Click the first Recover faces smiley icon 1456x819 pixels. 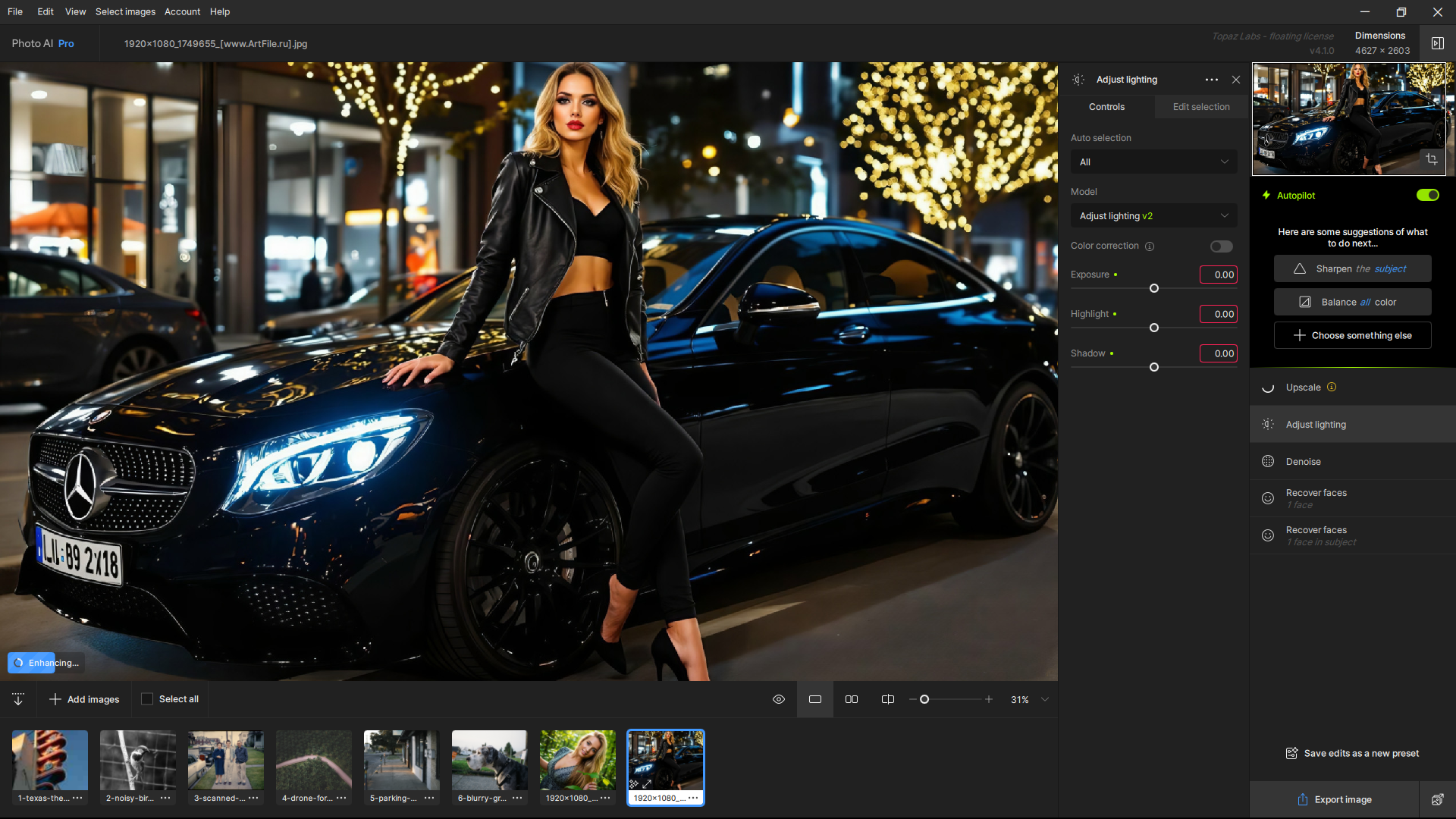click(1268, 498)
